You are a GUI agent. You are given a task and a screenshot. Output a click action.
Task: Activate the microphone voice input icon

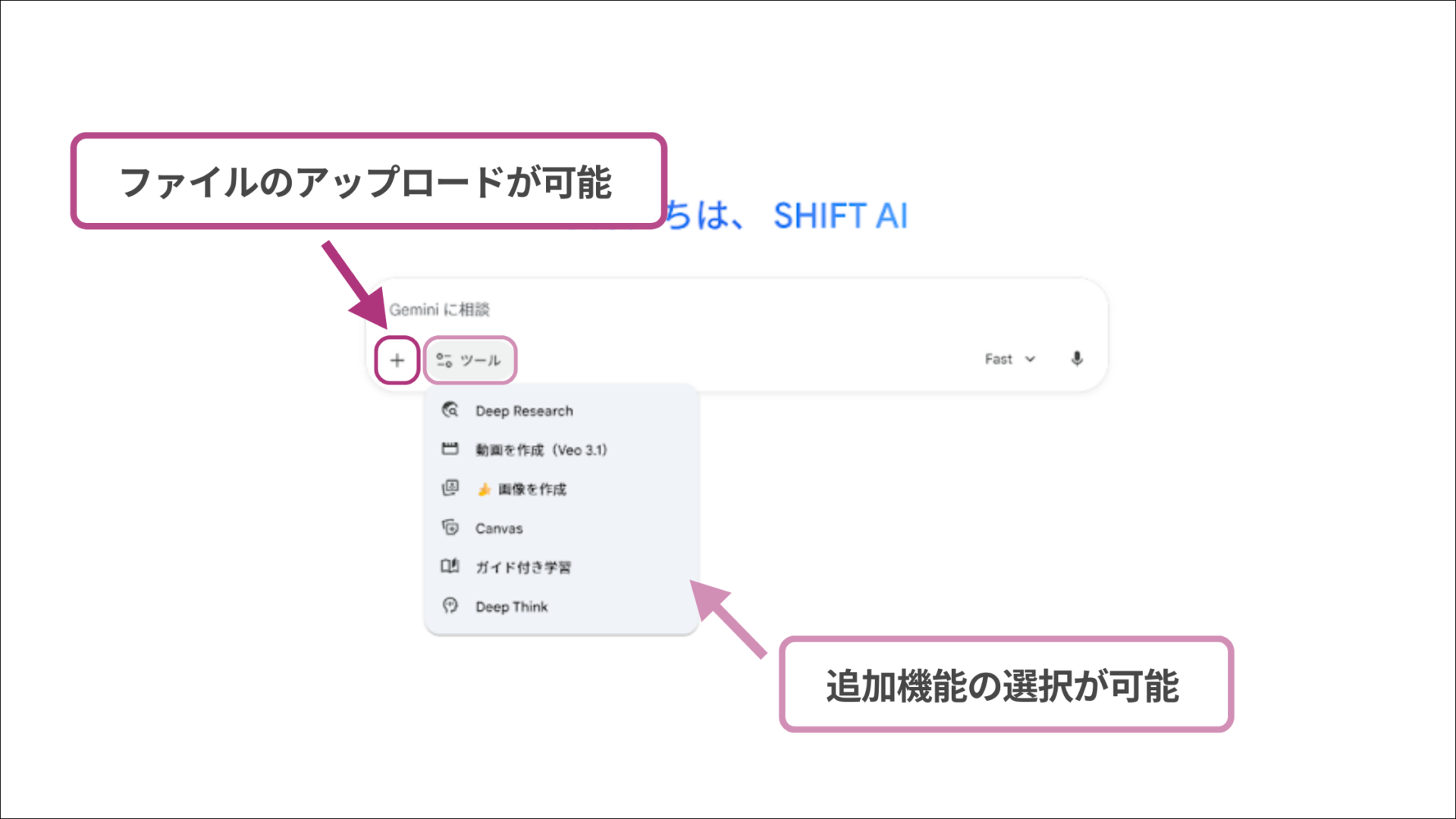click(x=1077, y=359)
